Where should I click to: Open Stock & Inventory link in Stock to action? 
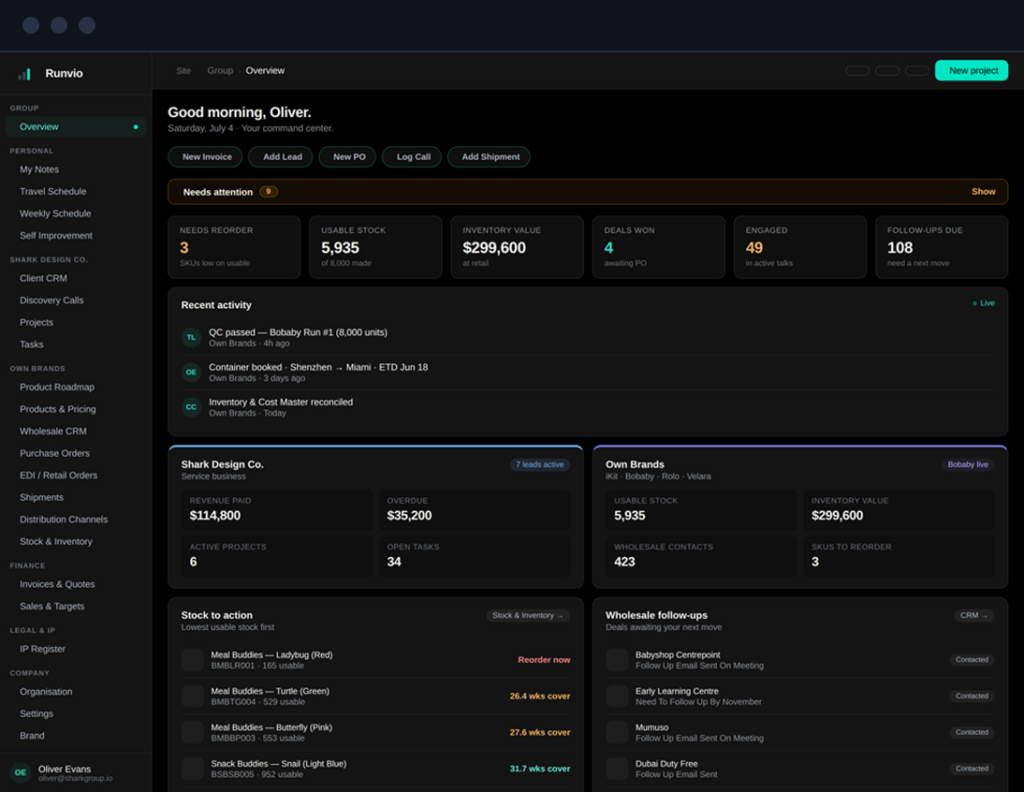tap(528, 616)
